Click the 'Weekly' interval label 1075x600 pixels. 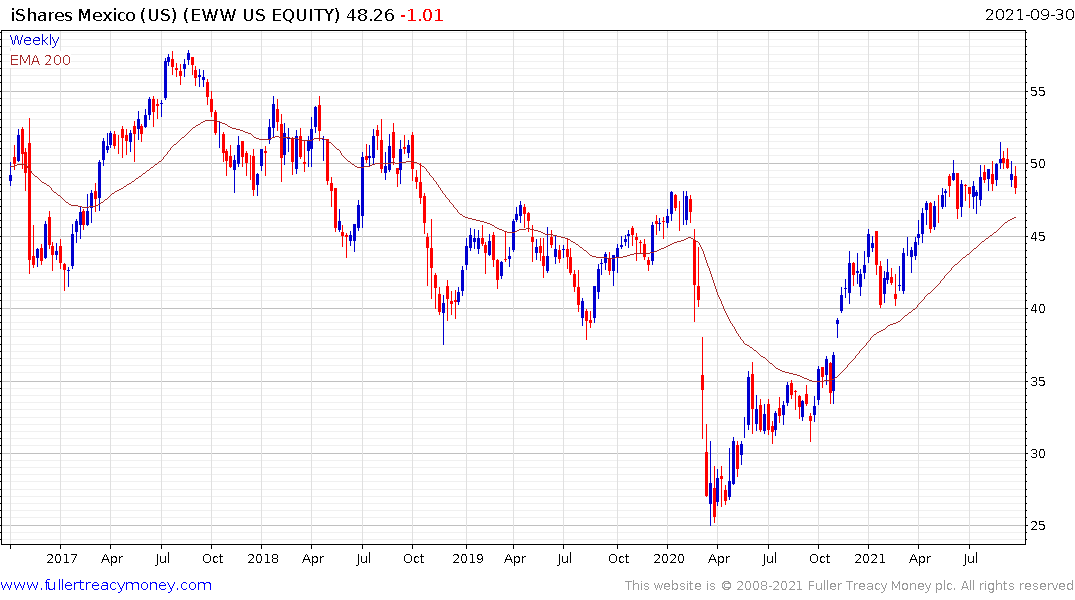[x=34, y=40]
